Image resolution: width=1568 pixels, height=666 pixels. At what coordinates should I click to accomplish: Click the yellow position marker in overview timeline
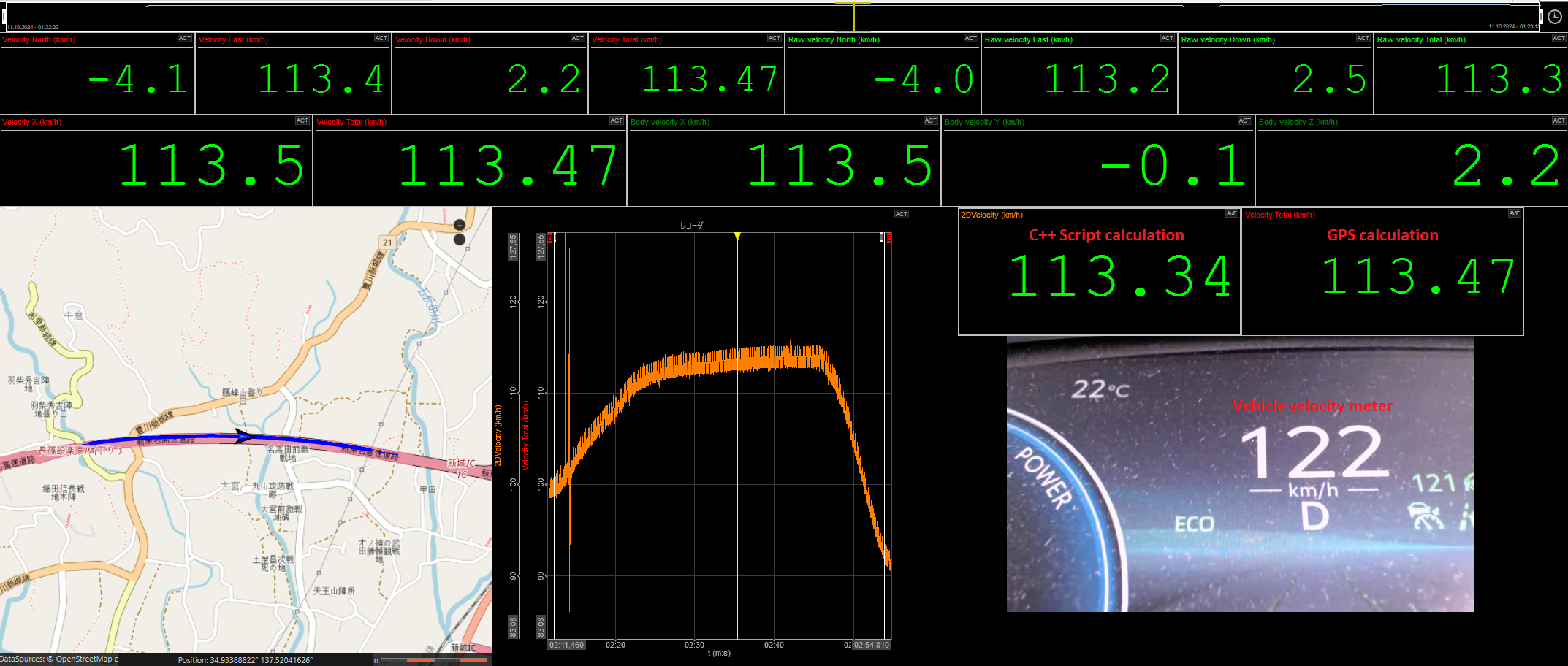click(853, 16)
